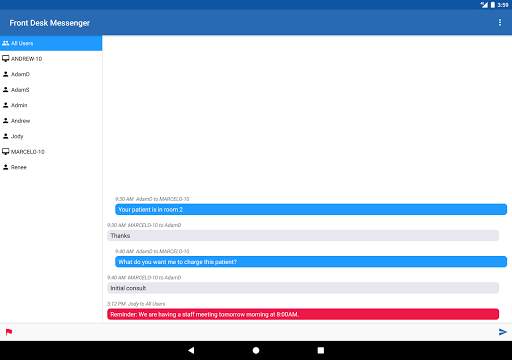This screenshot has width=512, height=360.
Task: Open the red staff meeting reminder message
Action: click(x=303, y=314)
